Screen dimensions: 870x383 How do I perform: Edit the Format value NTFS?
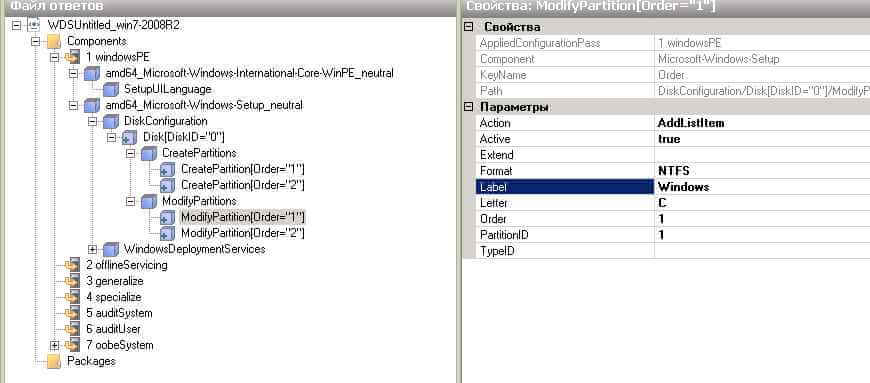point(762,171)
